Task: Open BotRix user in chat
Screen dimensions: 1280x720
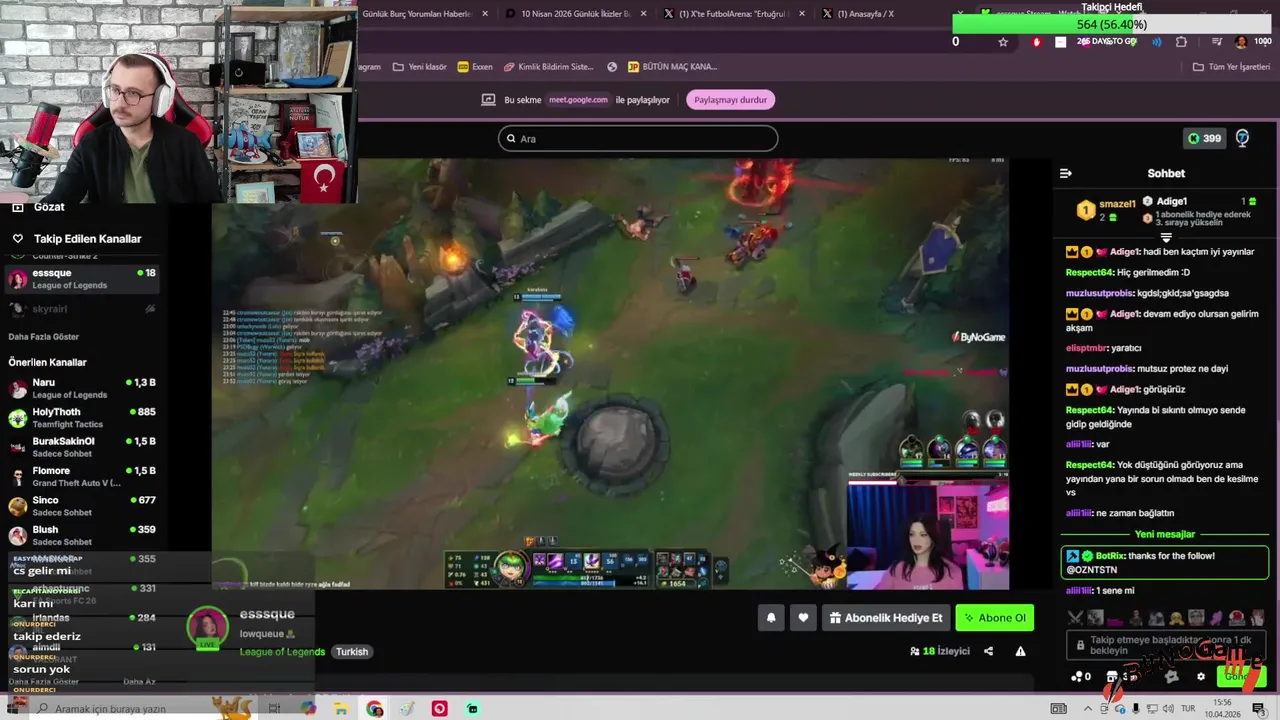Action: coord(1110,556)
